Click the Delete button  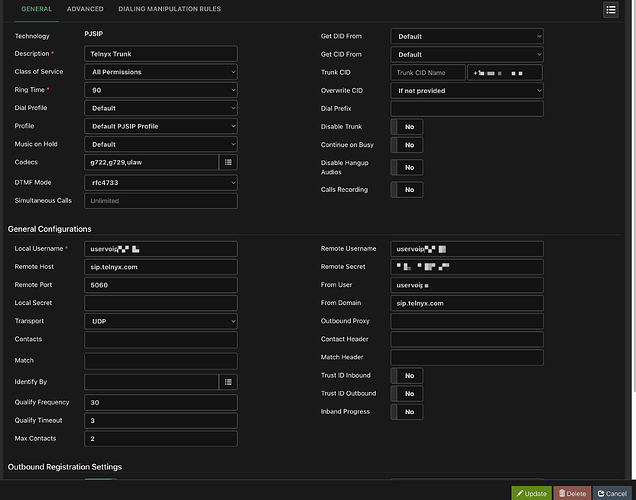[x=572, y=493]
